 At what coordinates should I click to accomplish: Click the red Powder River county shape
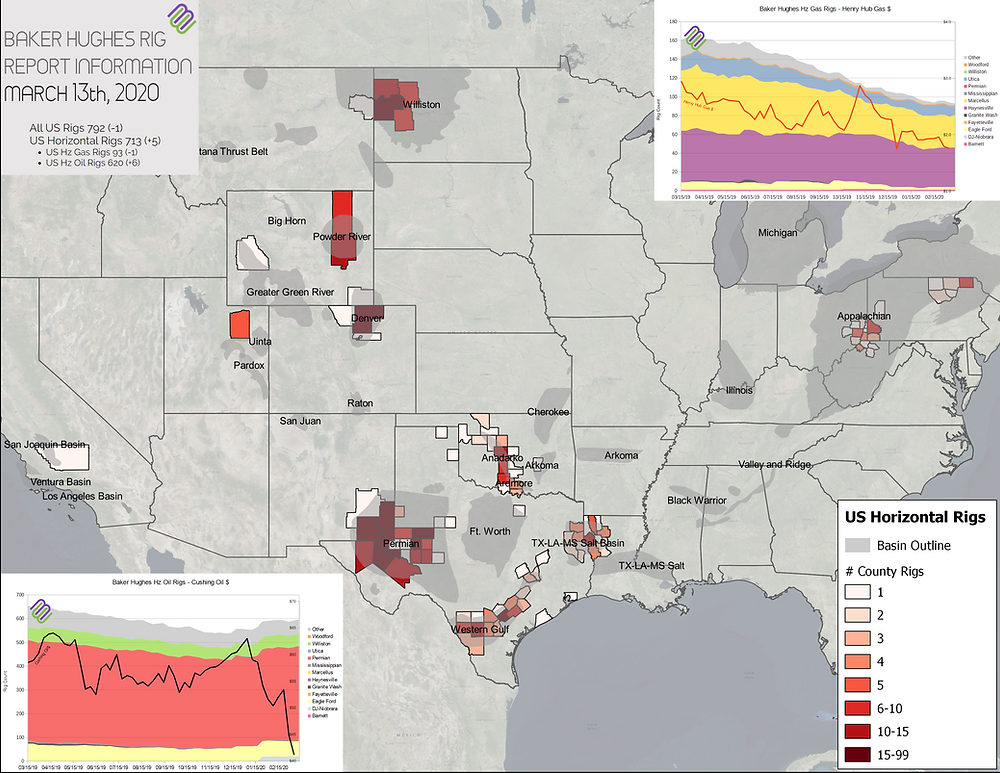pyautogui.click(x=342, y=230)
